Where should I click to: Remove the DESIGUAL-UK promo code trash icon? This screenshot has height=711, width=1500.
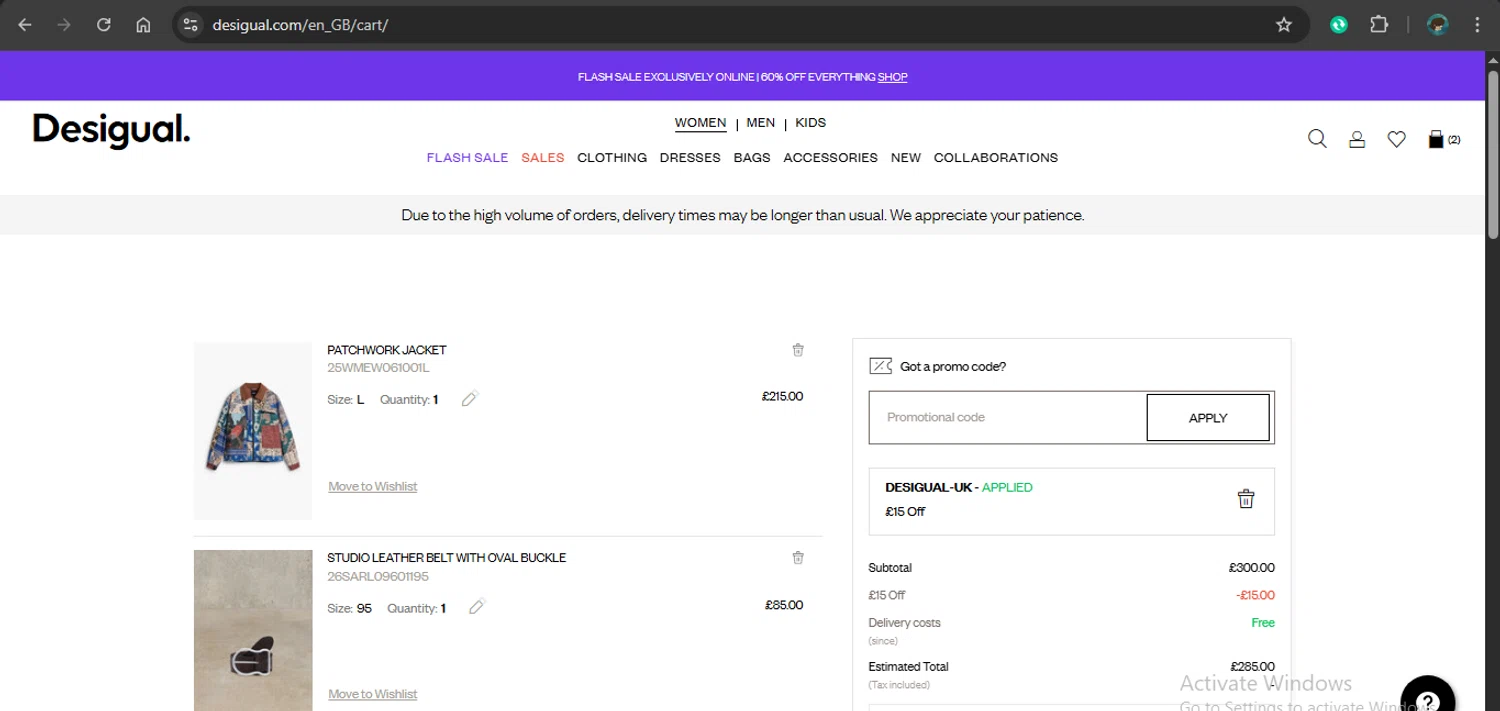[x=1246, y=499]
